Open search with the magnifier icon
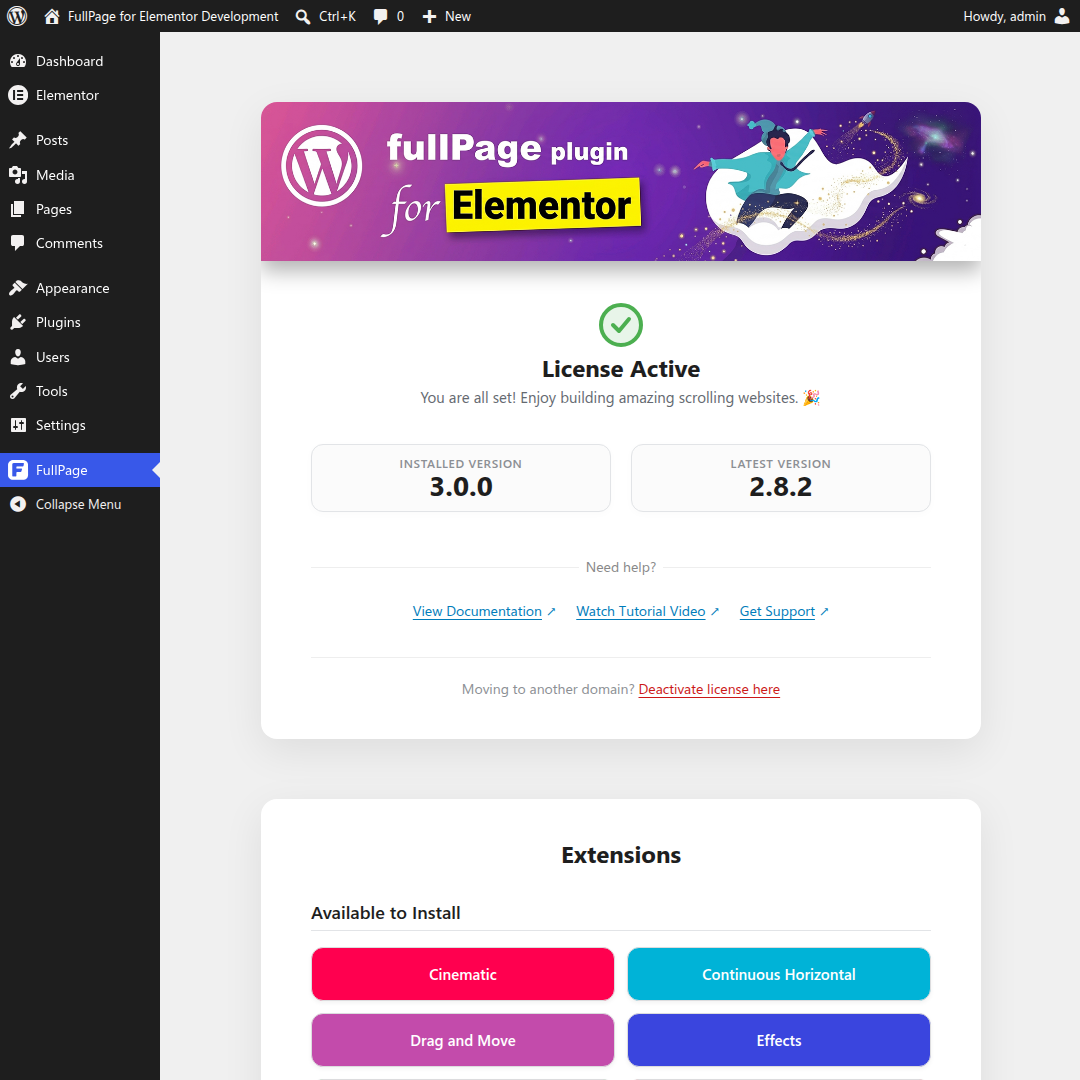This screenshot has height=1080, width=1080. [x=302, y=17]
